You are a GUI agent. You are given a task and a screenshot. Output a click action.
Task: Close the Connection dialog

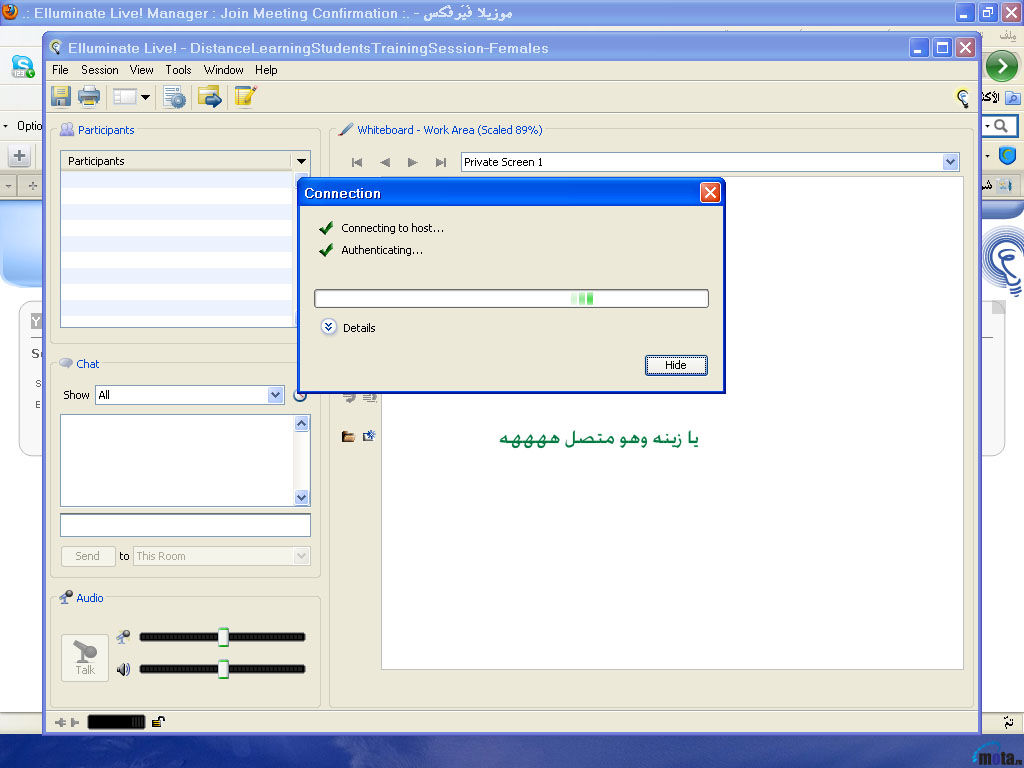[x=710, y=193]
